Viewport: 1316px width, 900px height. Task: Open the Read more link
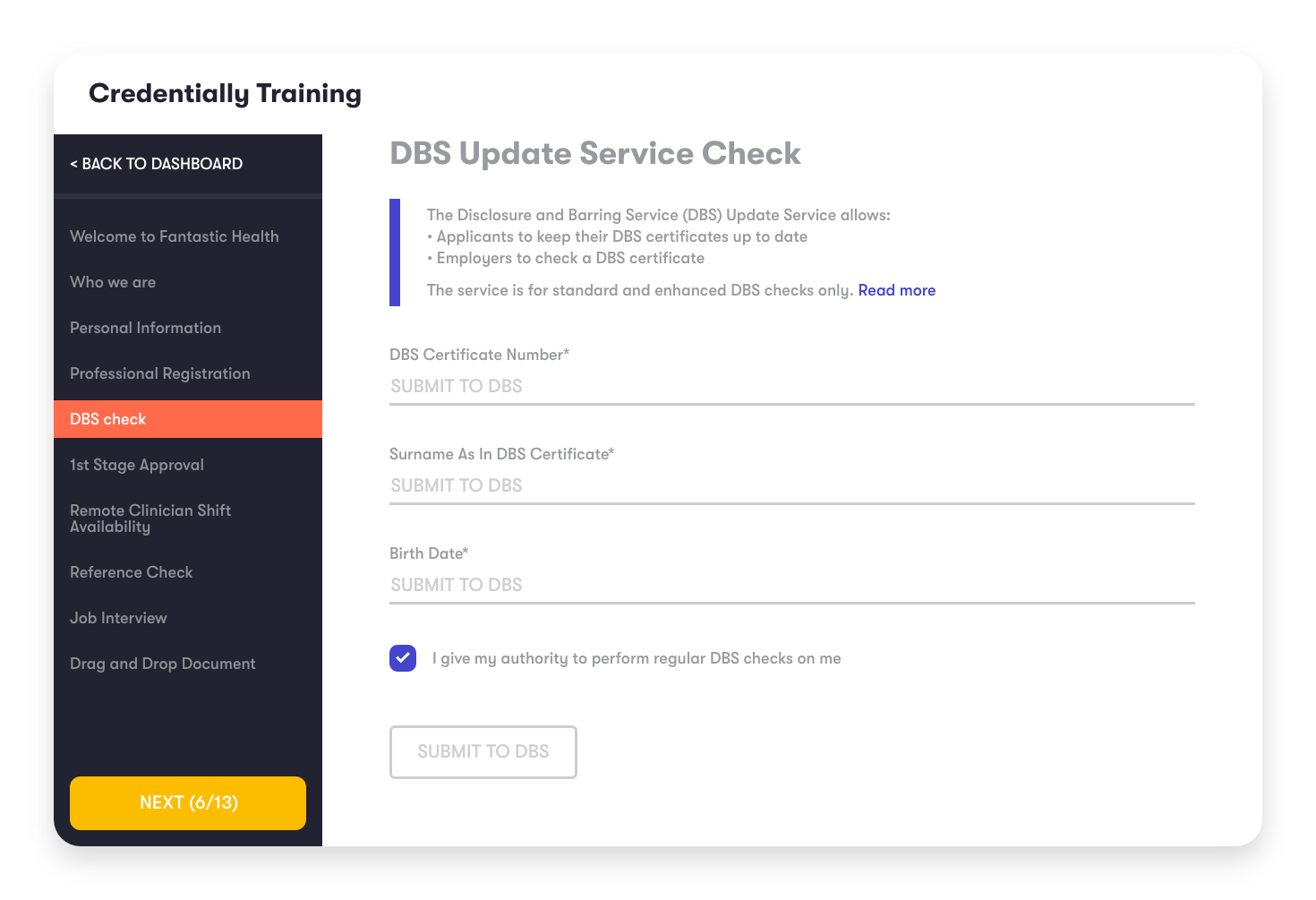[x=896, y=289]
